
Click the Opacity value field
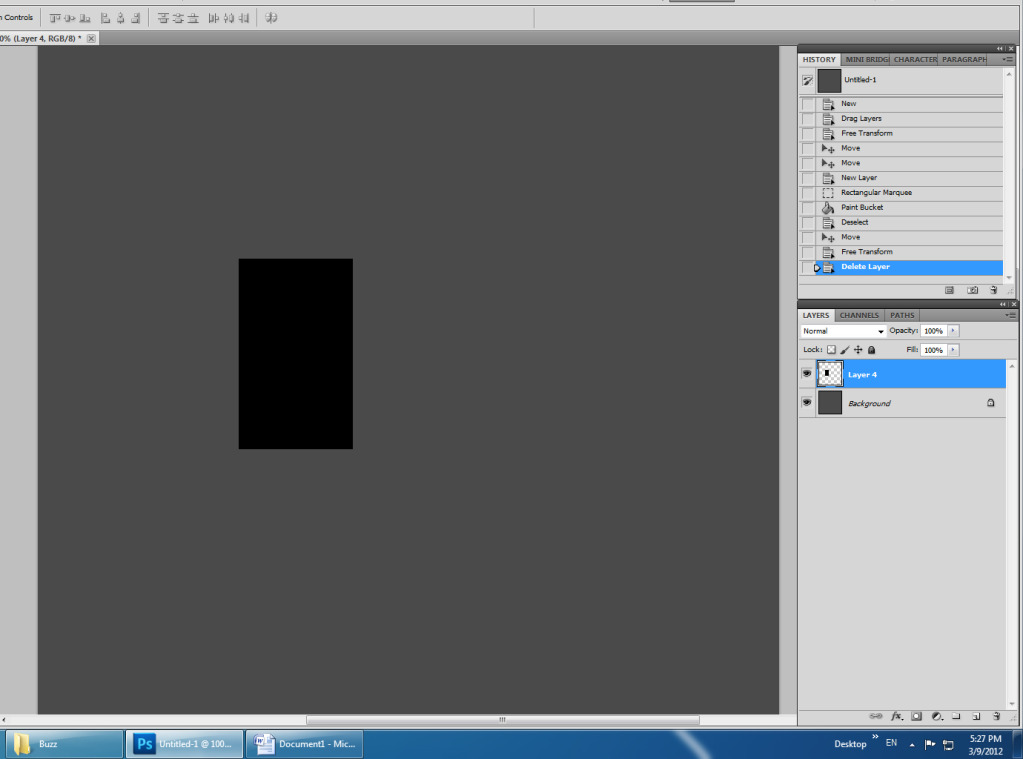coord(934,331)
